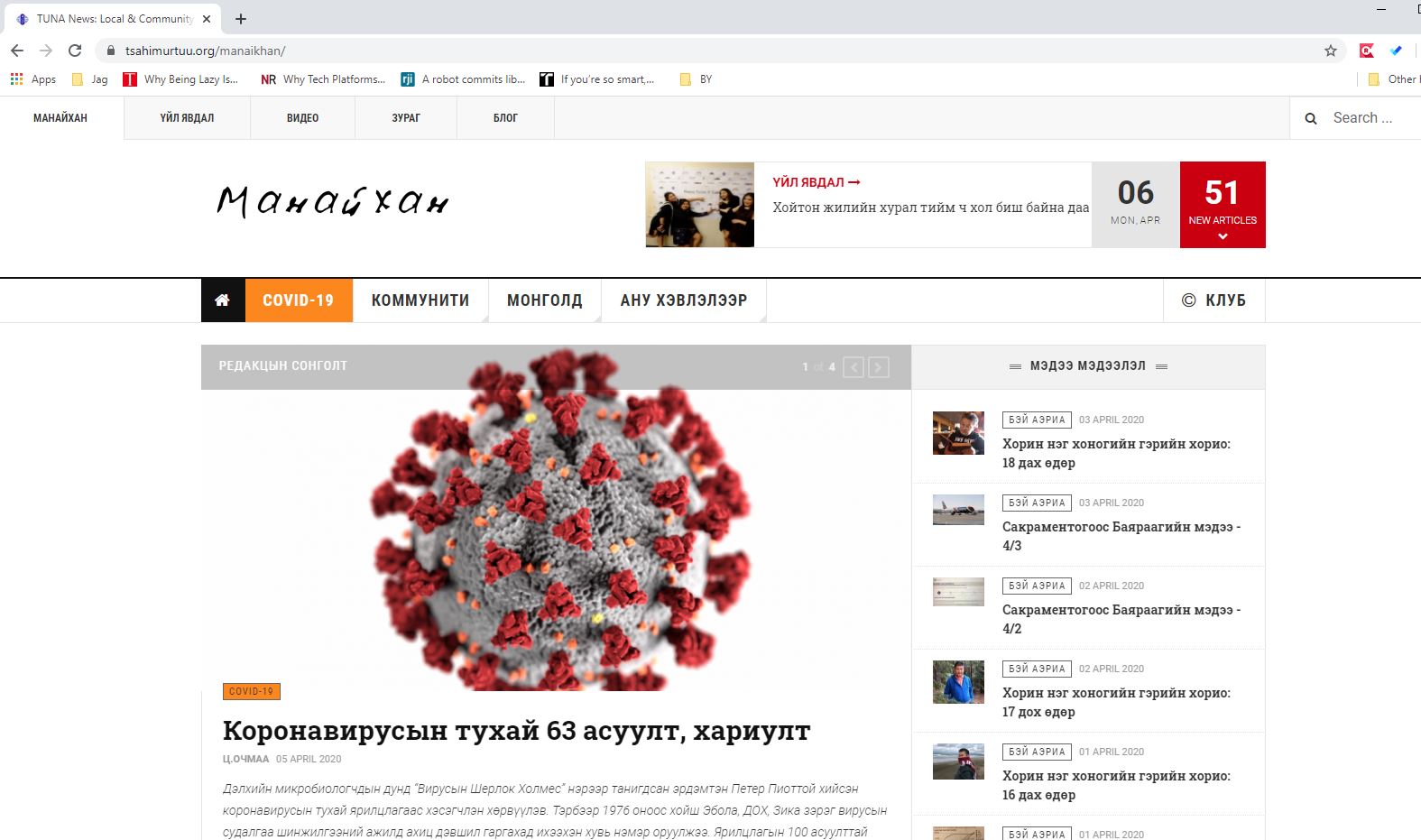The width and height of the screenshot is (1421, 840).
Task: Open a new browser tab
Action: [x=241, y=19]
